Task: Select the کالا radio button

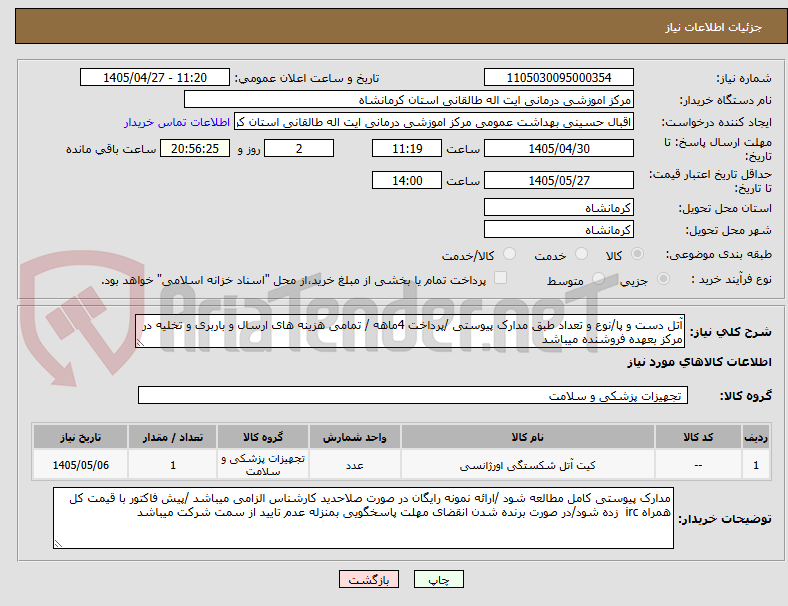Action: pos(637,254)
